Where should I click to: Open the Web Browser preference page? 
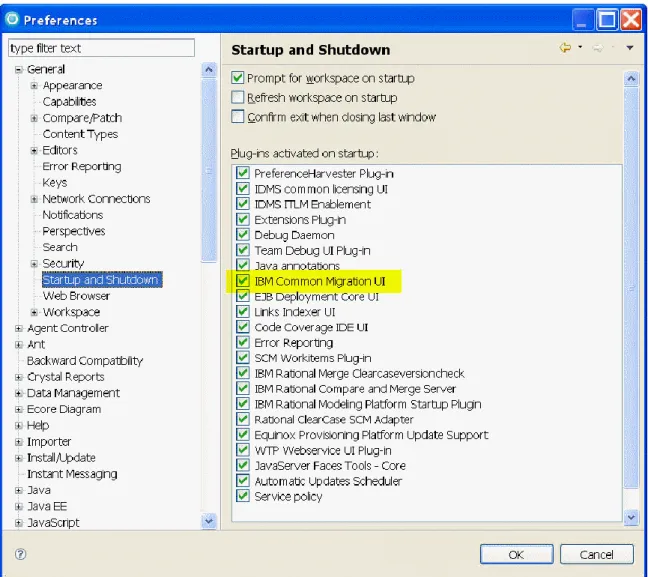[76, 296]
